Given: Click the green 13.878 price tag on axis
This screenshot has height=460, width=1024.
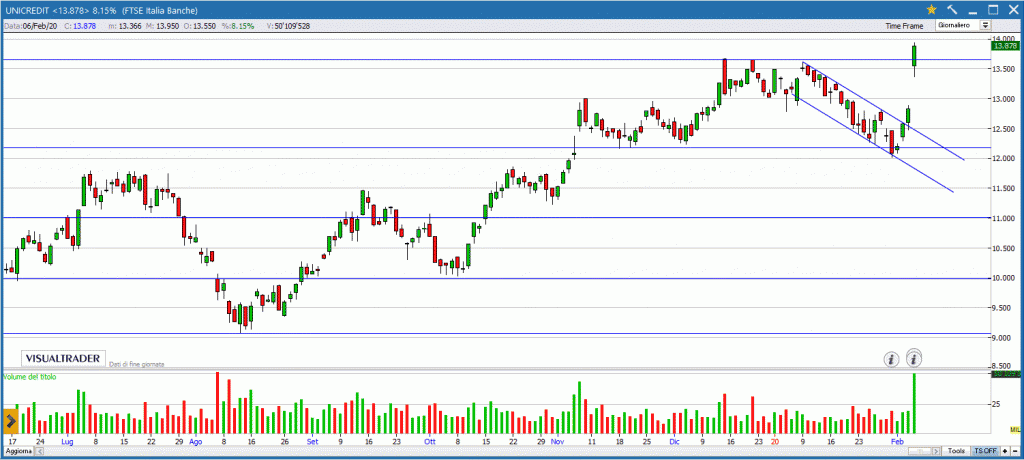Looking at the screenshot, I should point(1004,46).
